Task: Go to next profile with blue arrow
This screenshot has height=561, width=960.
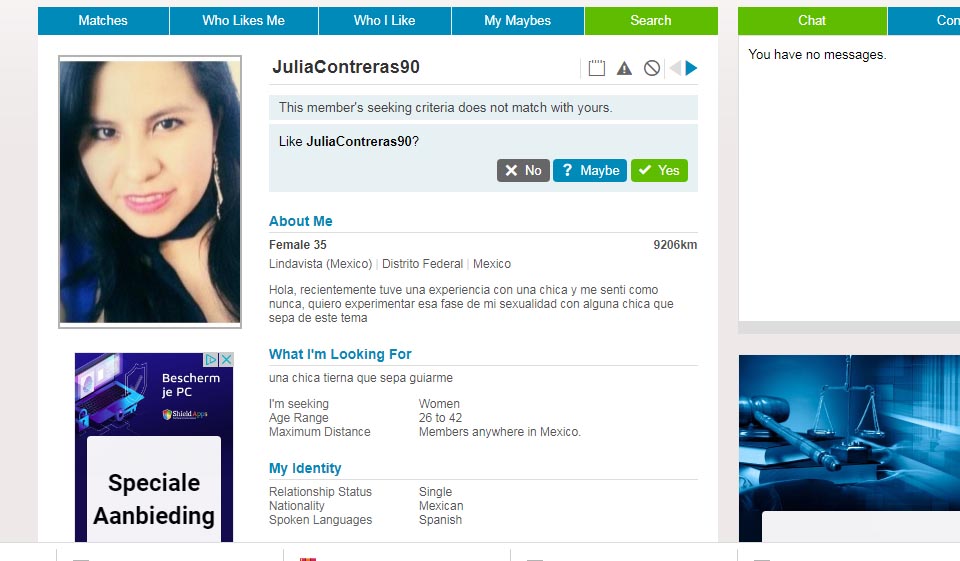Action: pos(691,68)
